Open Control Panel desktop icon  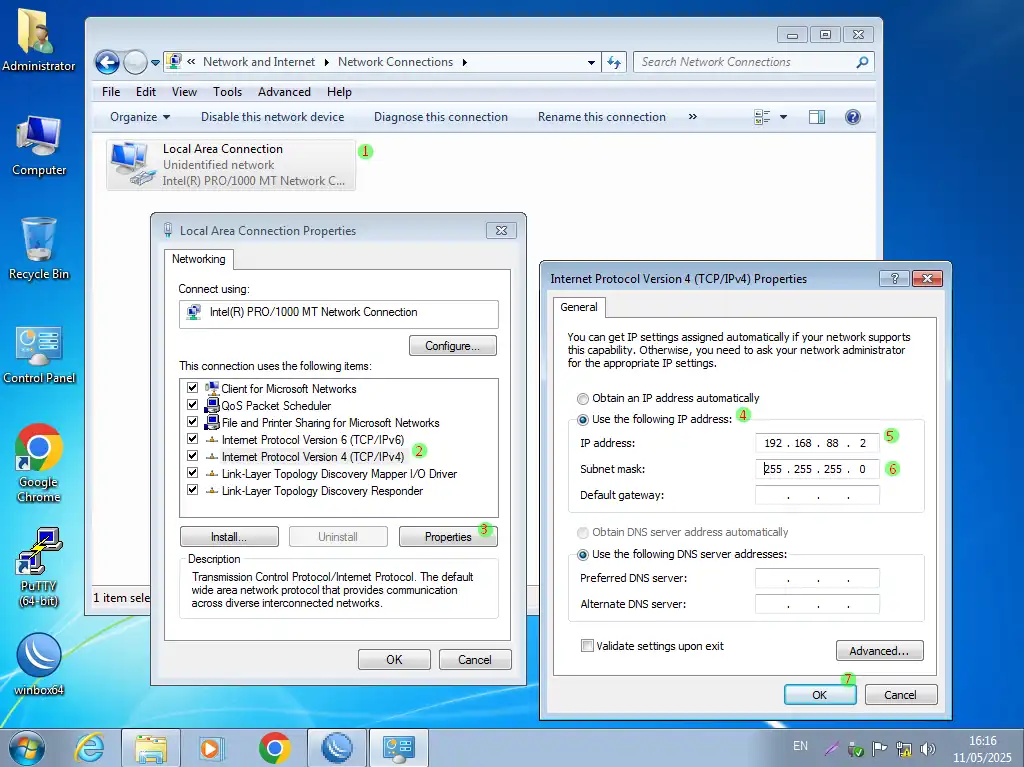pyautogui.click(x=39, y=346)
